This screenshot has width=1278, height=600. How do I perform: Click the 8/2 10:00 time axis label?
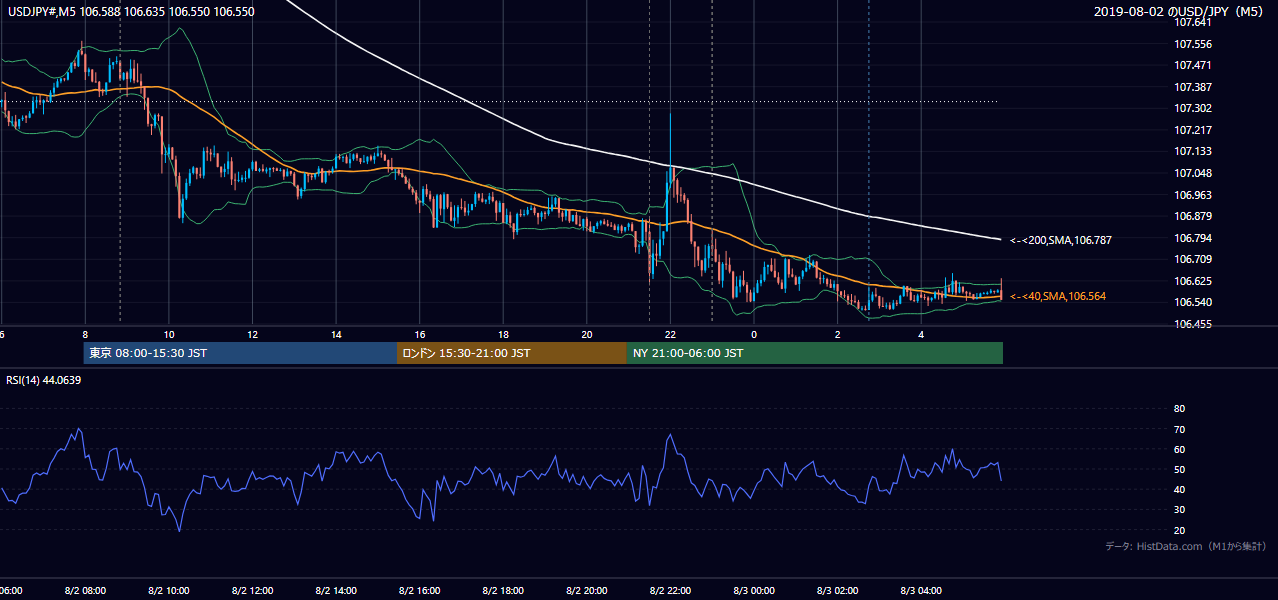(x=169, y=590)
